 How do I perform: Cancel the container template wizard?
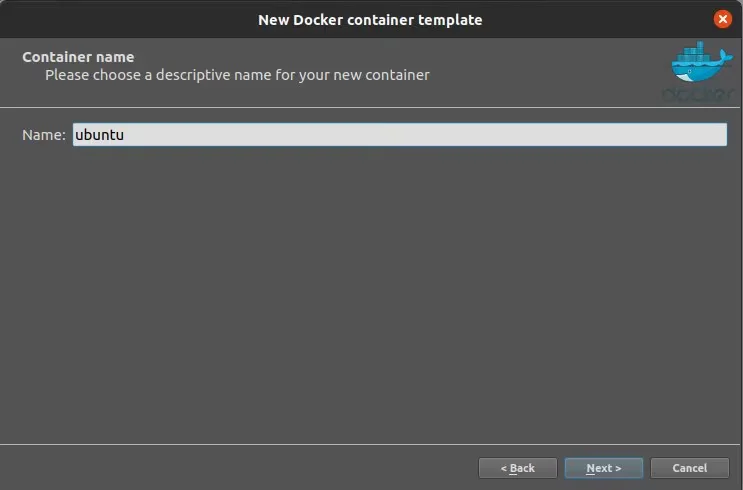coord(689,468)
